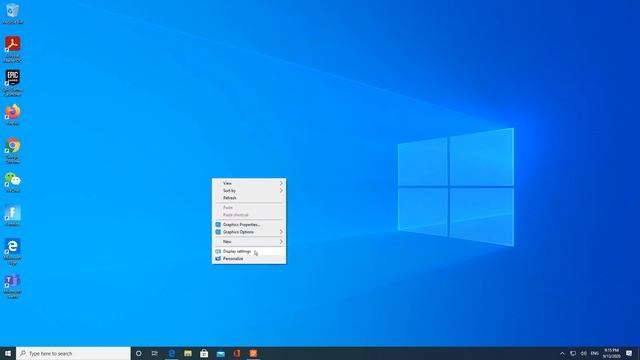
Task: Select the Google Chrome desktop shortcut
Action: tap(13, 151)
